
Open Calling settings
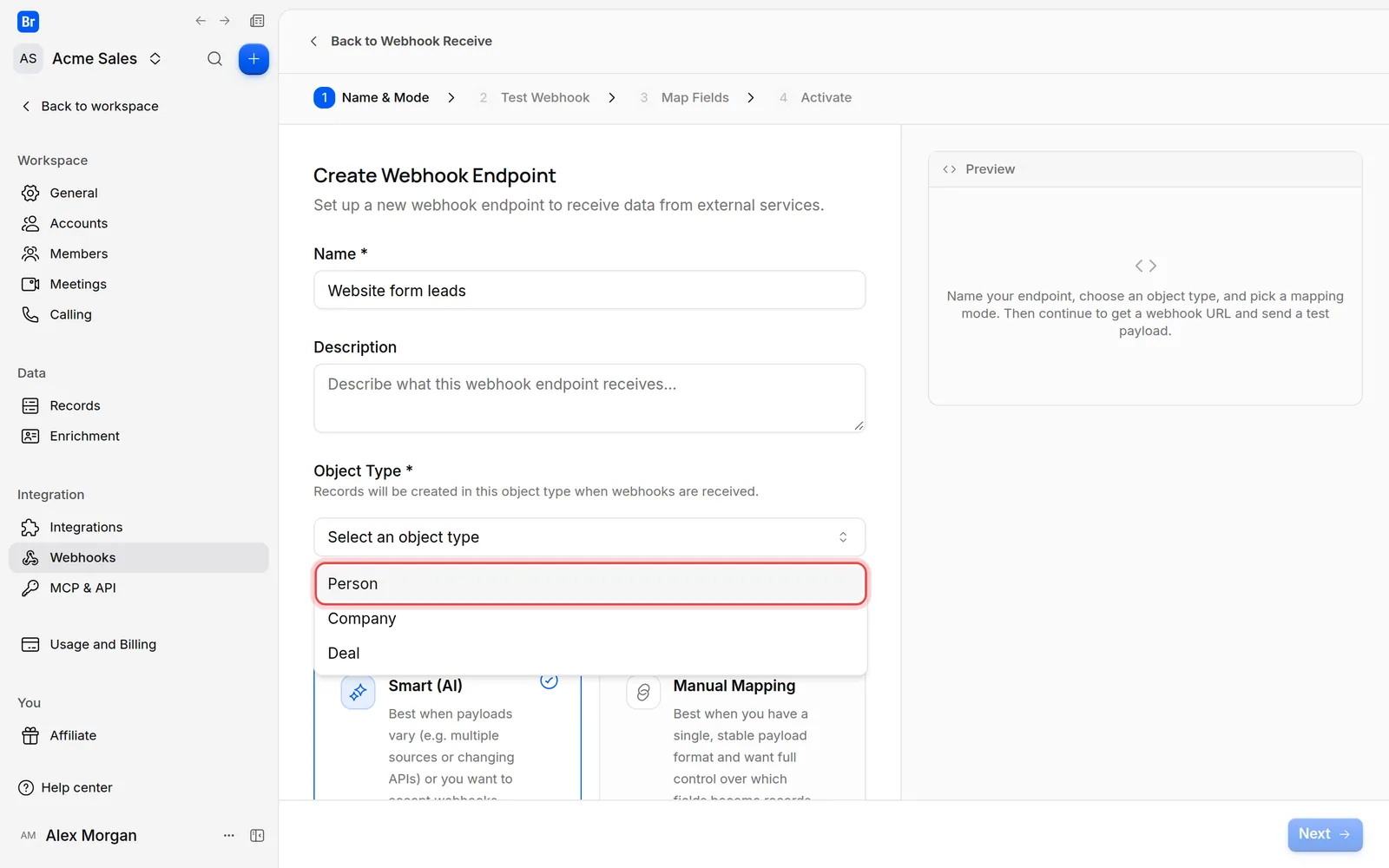tap(139, 314)
